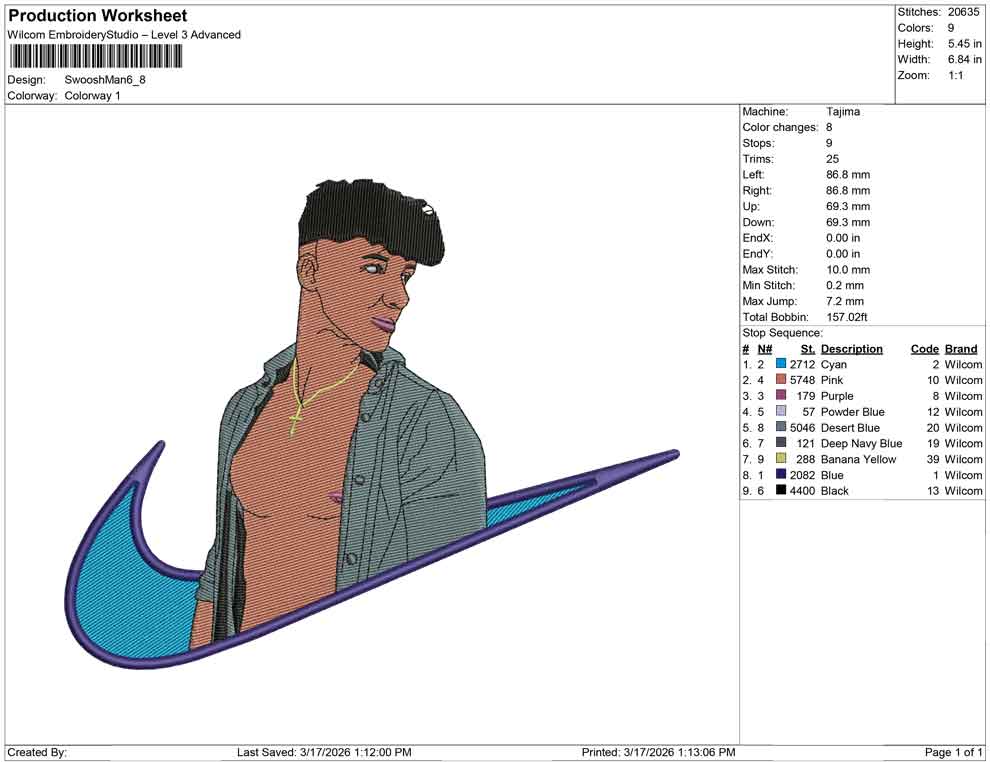Click the Code column header
Viewport: 990px width, 762px height.
click(x=924, y=348)
